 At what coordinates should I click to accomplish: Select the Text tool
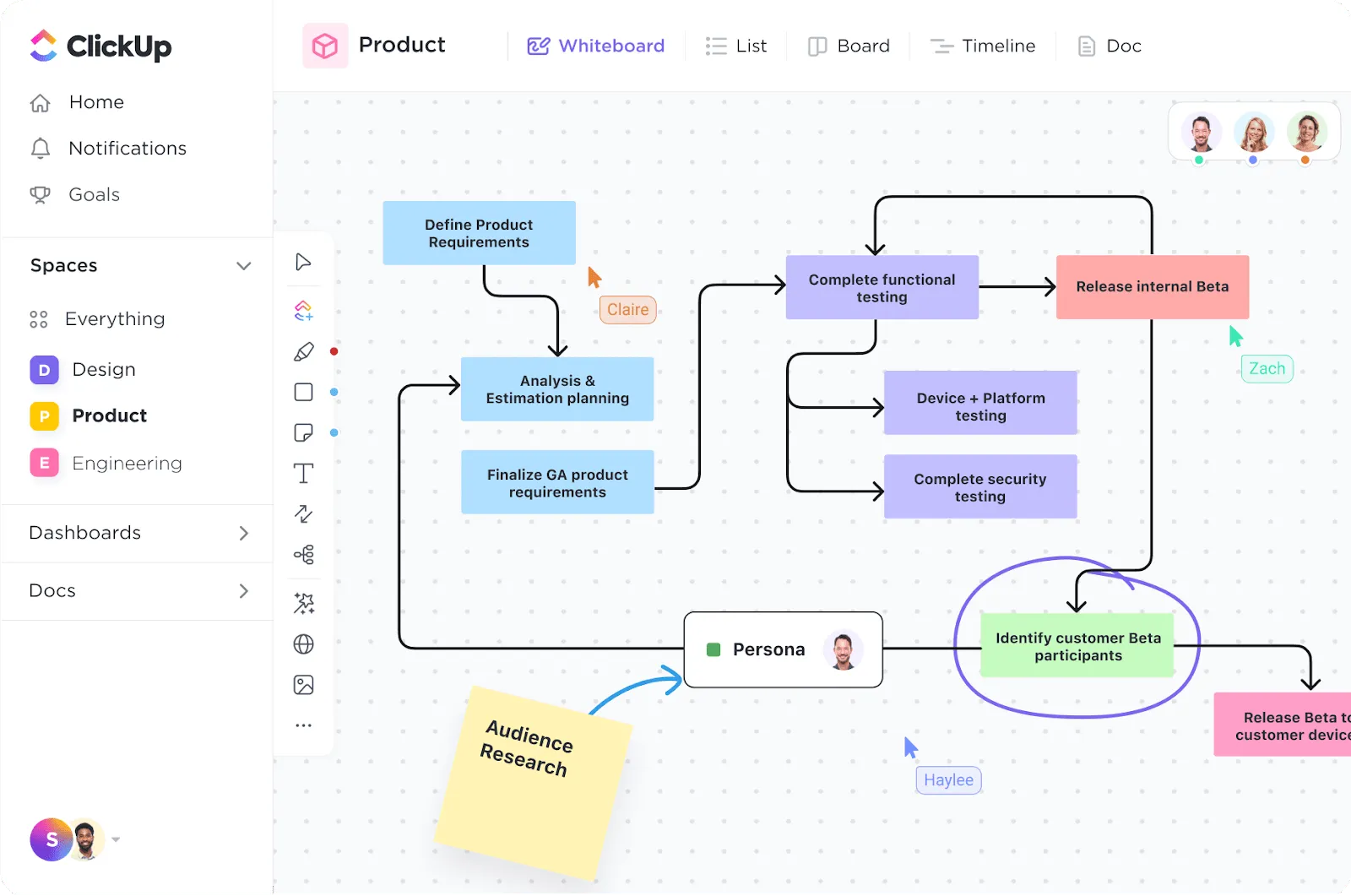303,473
